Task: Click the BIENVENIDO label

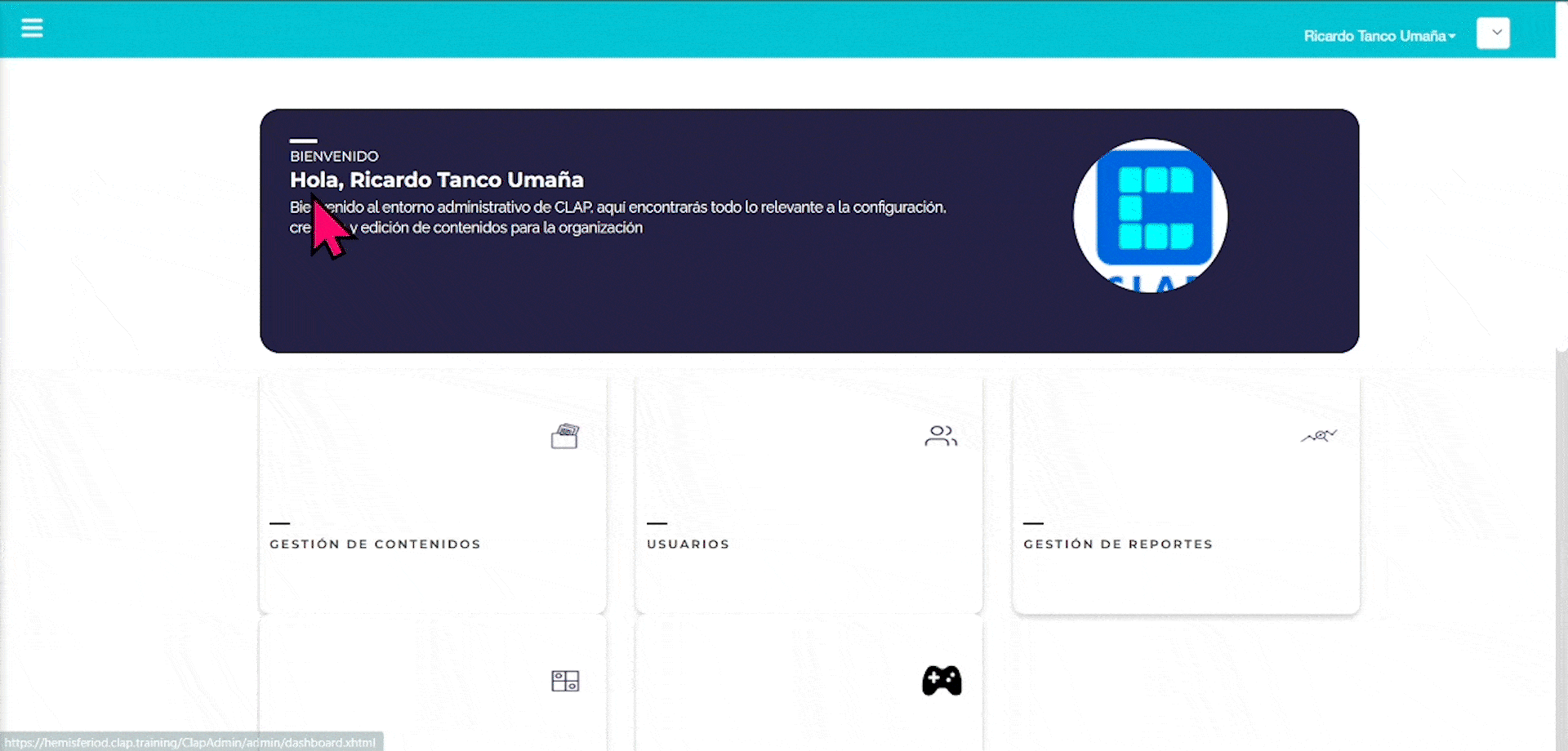Action: pyautogui.click(x=334, y=156)
